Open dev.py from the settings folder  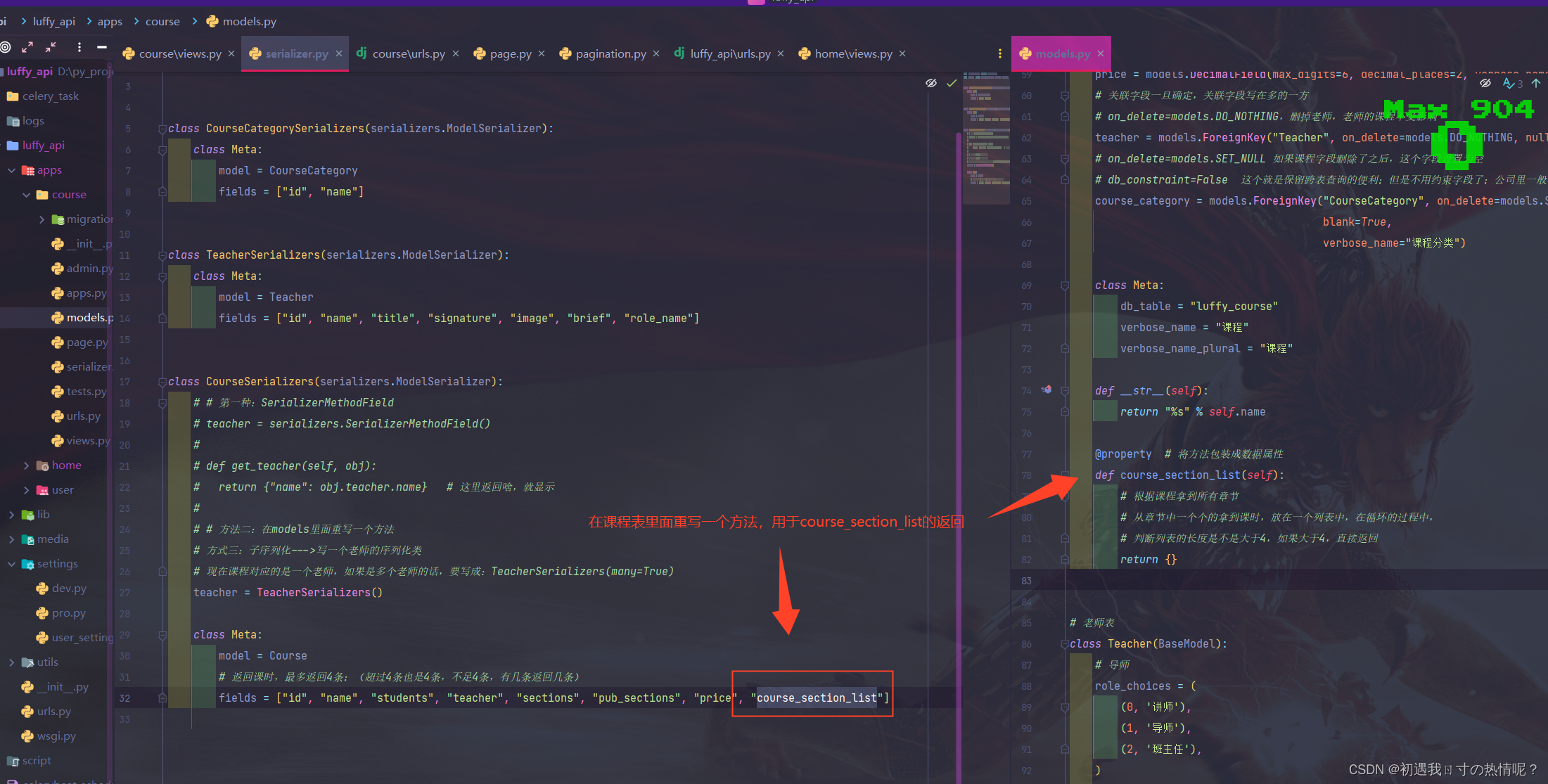(x=68, y=589)
